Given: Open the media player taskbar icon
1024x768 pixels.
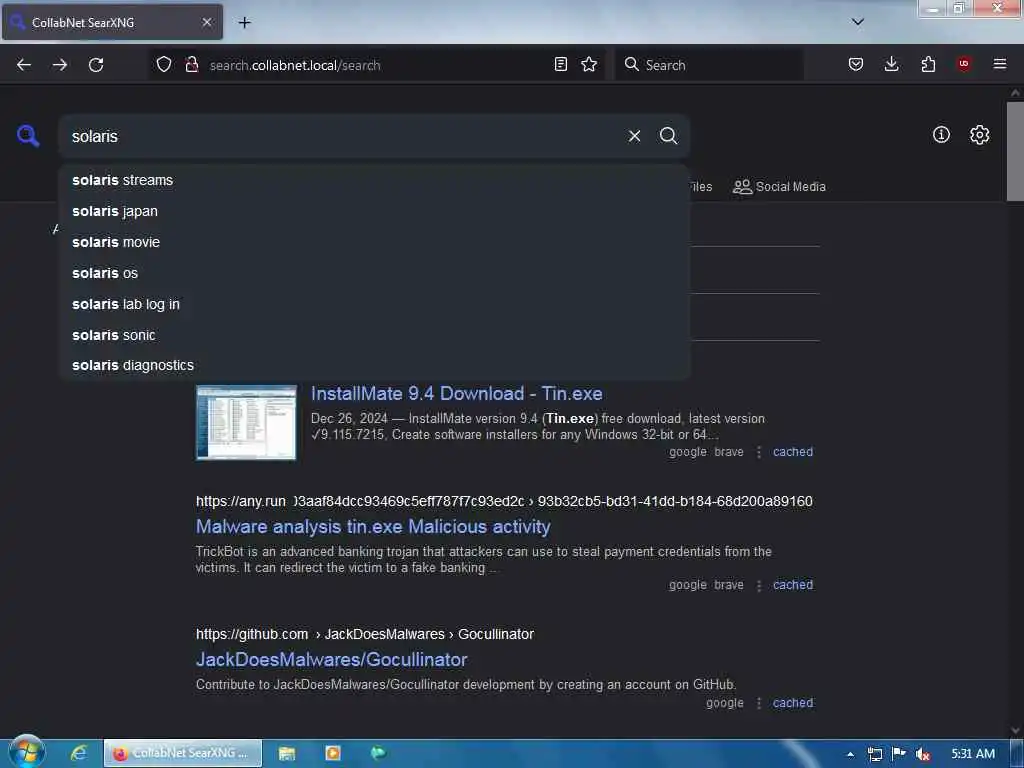Looking at the screenshot, I should (x=332, y=753).
